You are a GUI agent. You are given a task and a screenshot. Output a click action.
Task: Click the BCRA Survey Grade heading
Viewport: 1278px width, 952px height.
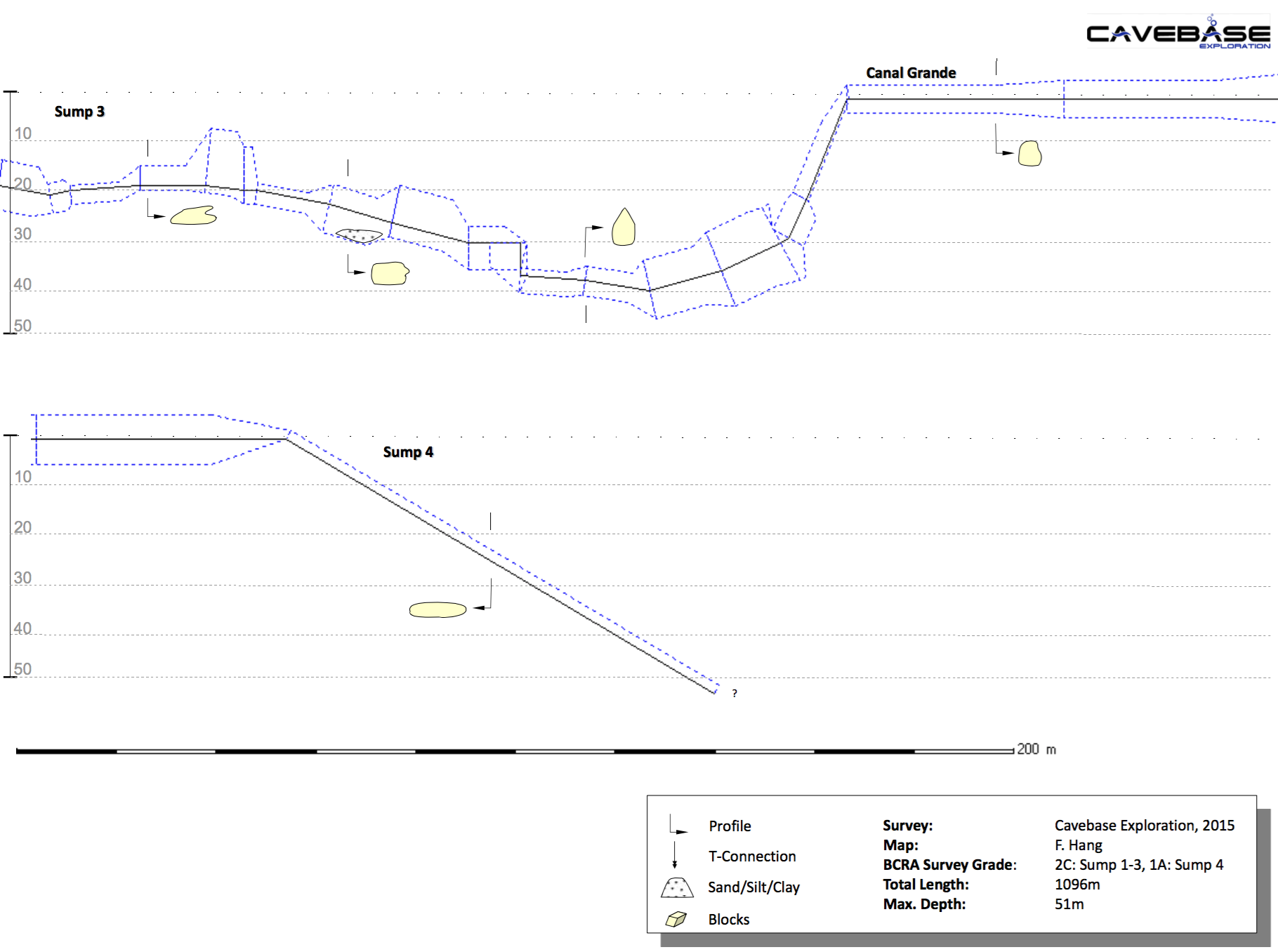949,865
